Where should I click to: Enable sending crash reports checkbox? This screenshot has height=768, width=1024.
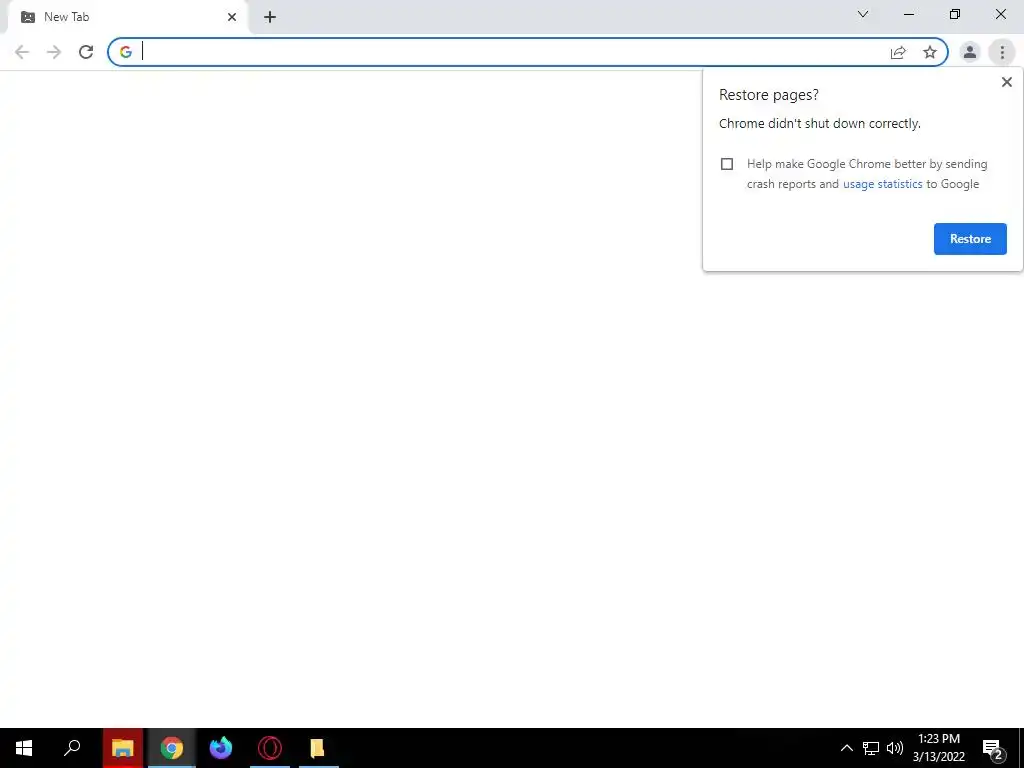pyautogui.click(x=727, y=164)
